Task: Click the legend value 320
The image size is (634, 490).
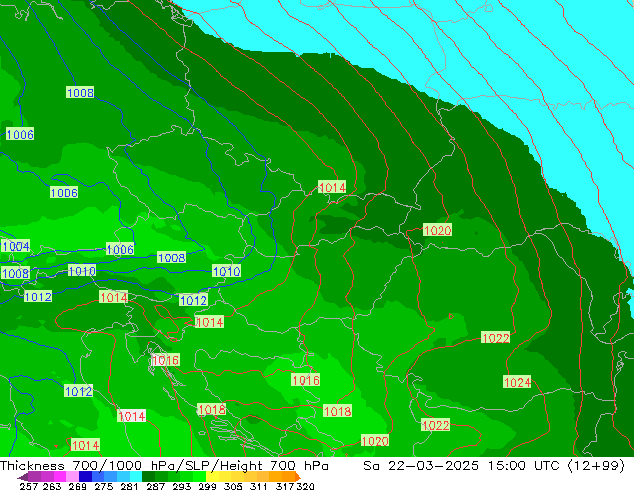Action: tap(305, 486)
